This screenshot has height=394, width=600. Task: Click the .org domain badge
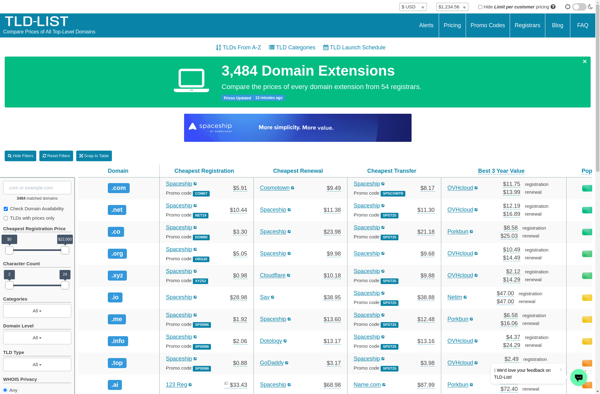tap(117, 253)
